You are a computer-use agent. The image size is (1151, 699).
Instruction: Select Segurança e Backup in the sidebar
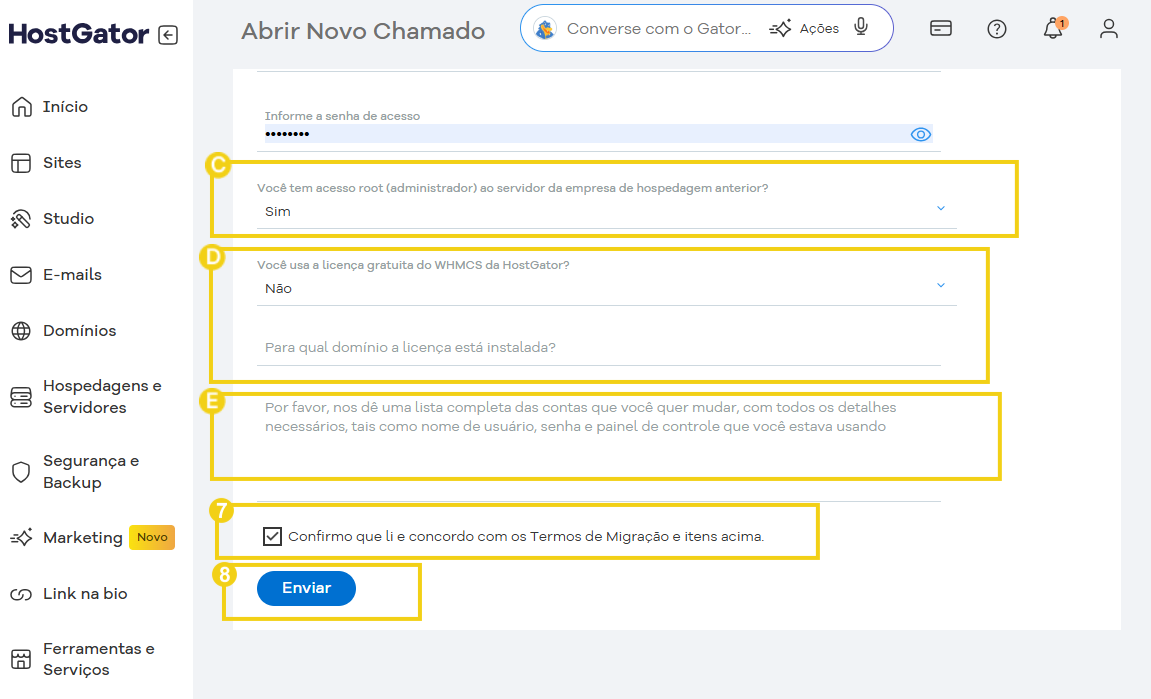coord(22,472)
